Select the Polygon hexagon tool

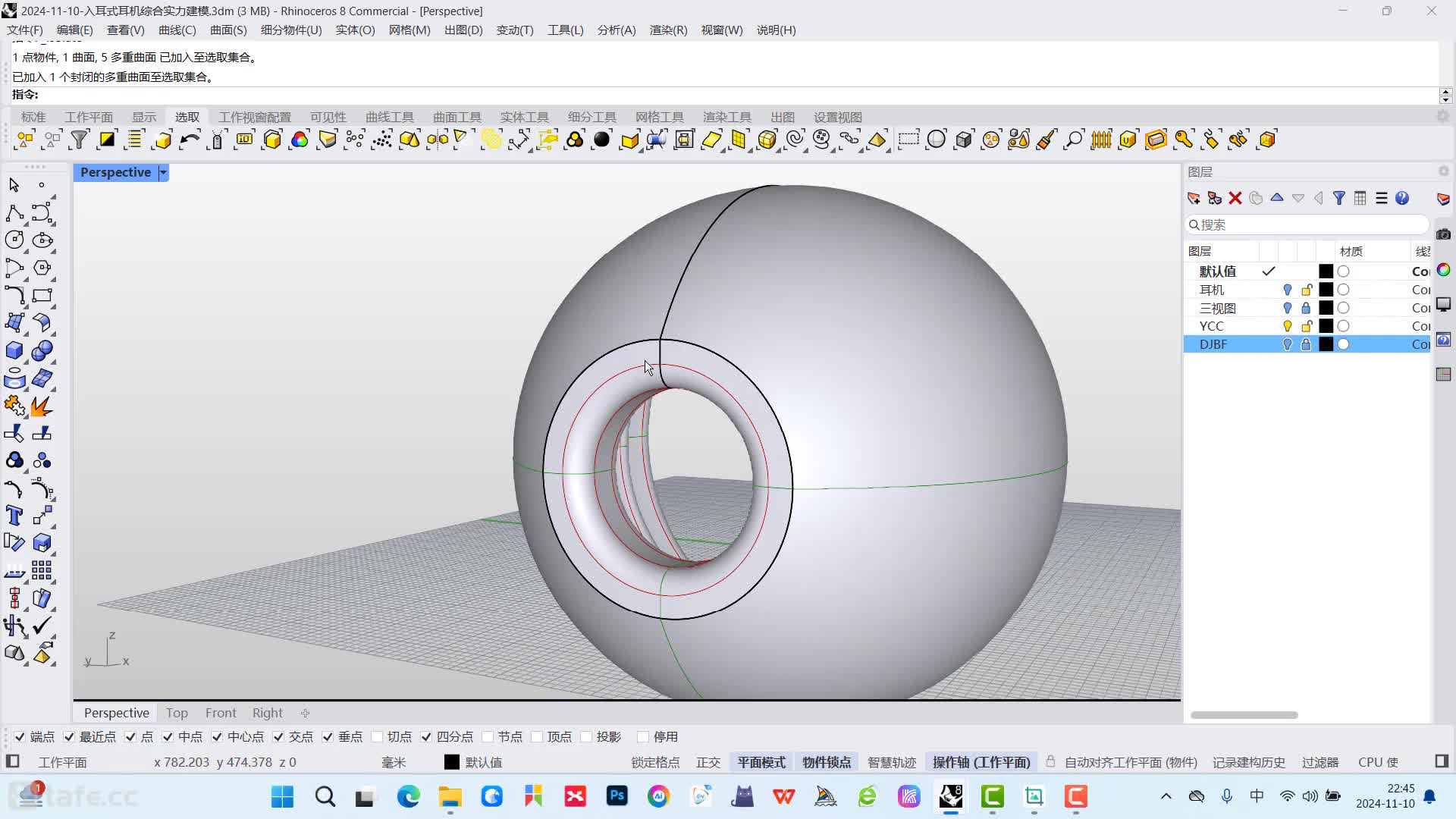pyautogui.click(x=42, y=268)
